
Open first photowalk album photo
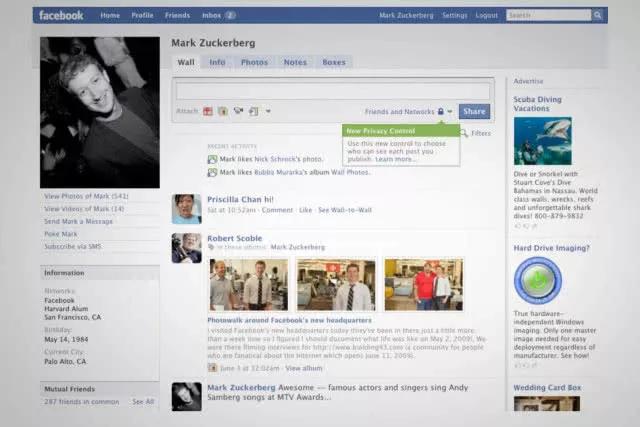tap(249, 285)
